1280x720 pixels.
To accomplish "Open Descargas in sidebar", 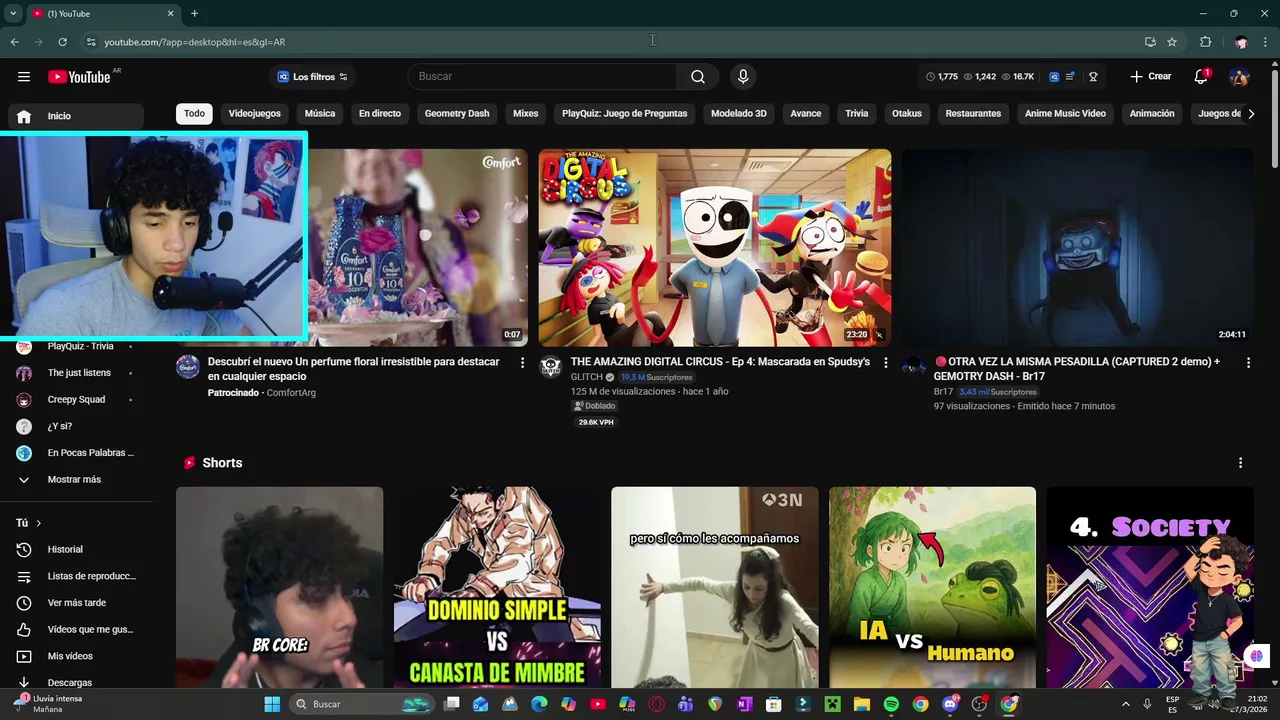I will click(x=78, y=682).
